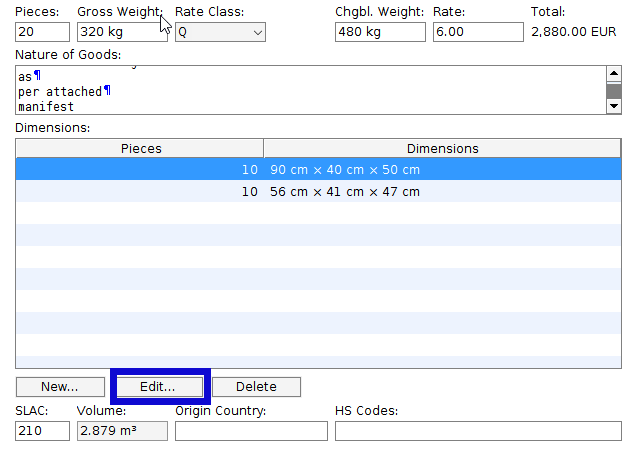The image size is (632, 451).
Task: Click the Volume field showing 2.879 m³
Action: pos(122,431)
